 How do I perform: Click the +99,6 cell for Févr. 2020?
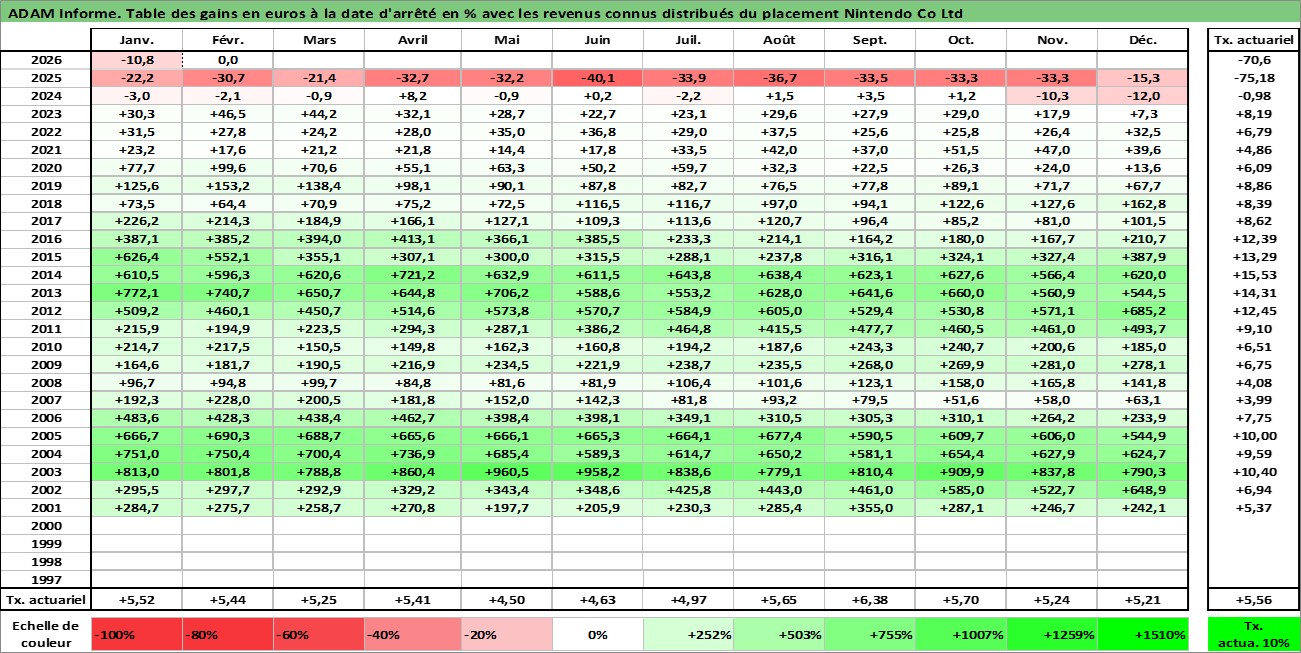(x=228, y=168)
